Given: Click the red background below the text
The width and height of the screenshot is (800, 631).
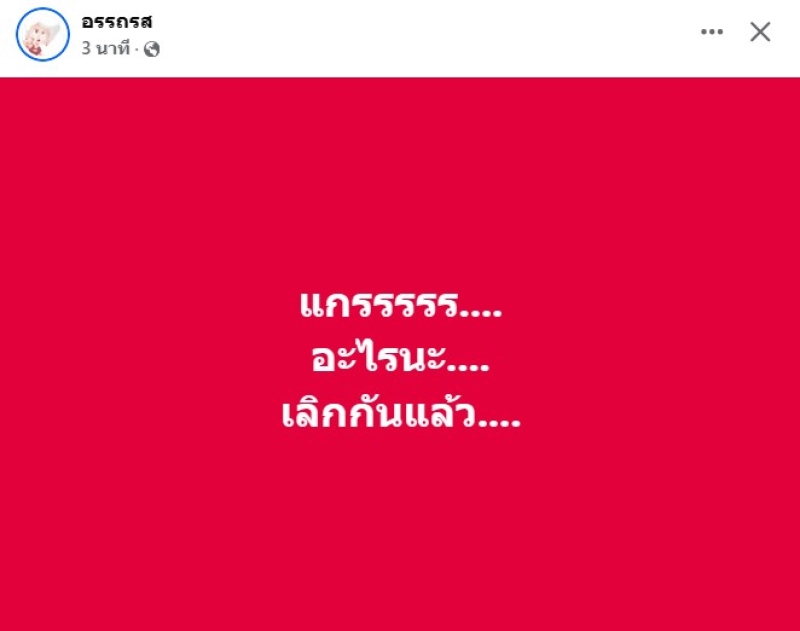Looking at the screenshot, I should (400, 531).
